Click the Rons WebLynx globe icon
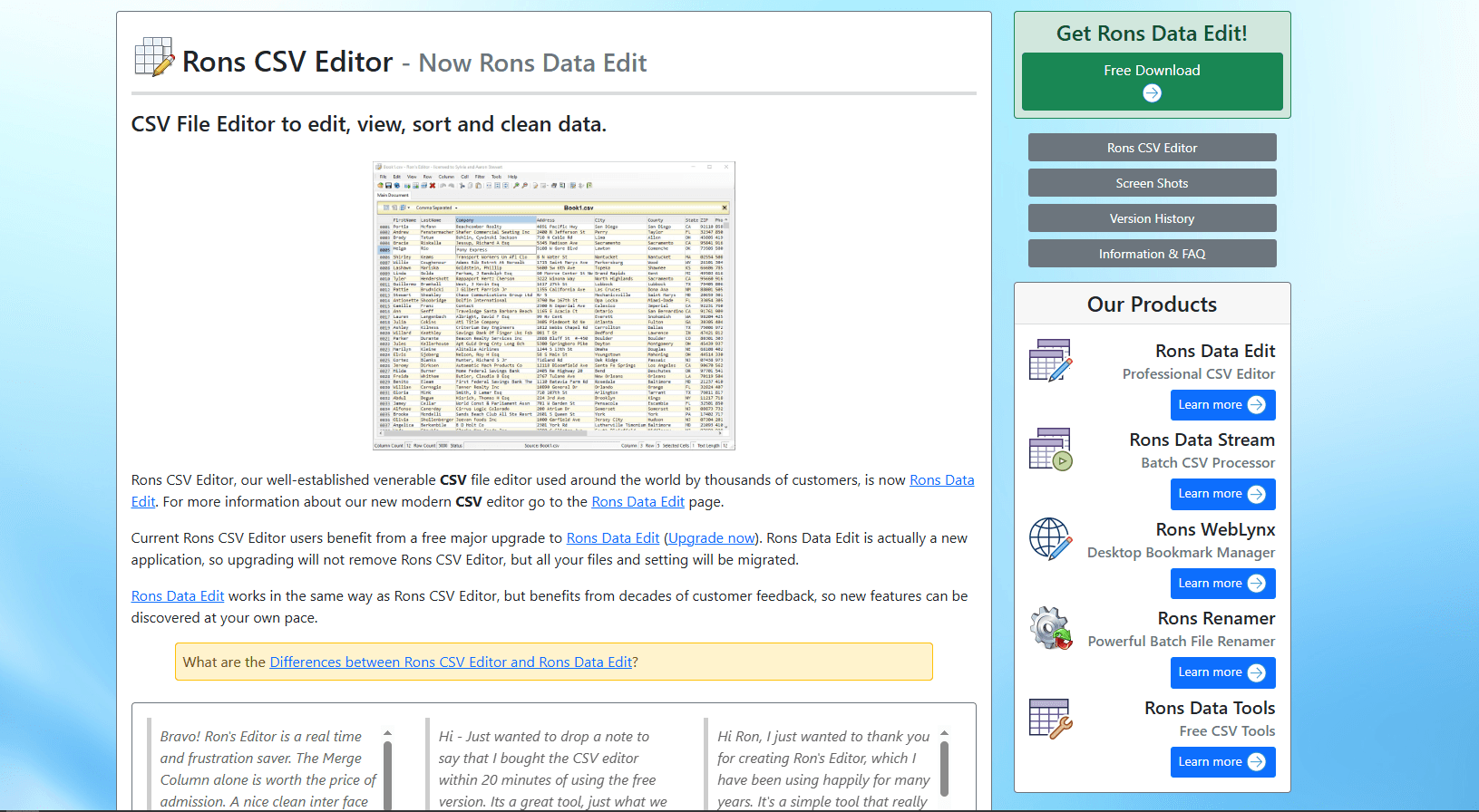This screenshot has height=812, width=1479. [x=1051, y=539]
